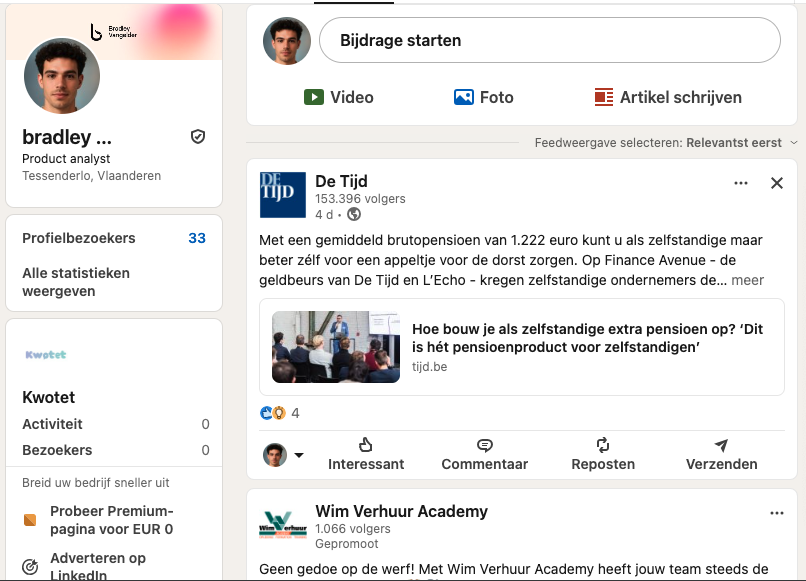Image resolution: width=806 pixels, height=581 pixels.
Task: Click the Reposten text label
Action: coord(603,464)
